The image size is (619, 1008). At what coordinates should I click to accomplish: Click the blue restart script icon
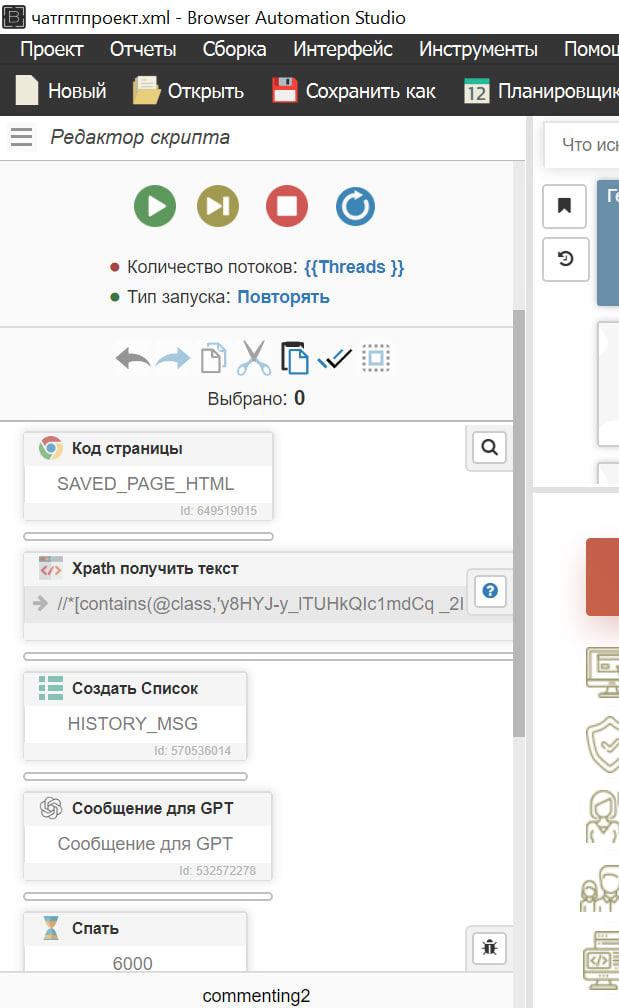(x=355, y=207)
